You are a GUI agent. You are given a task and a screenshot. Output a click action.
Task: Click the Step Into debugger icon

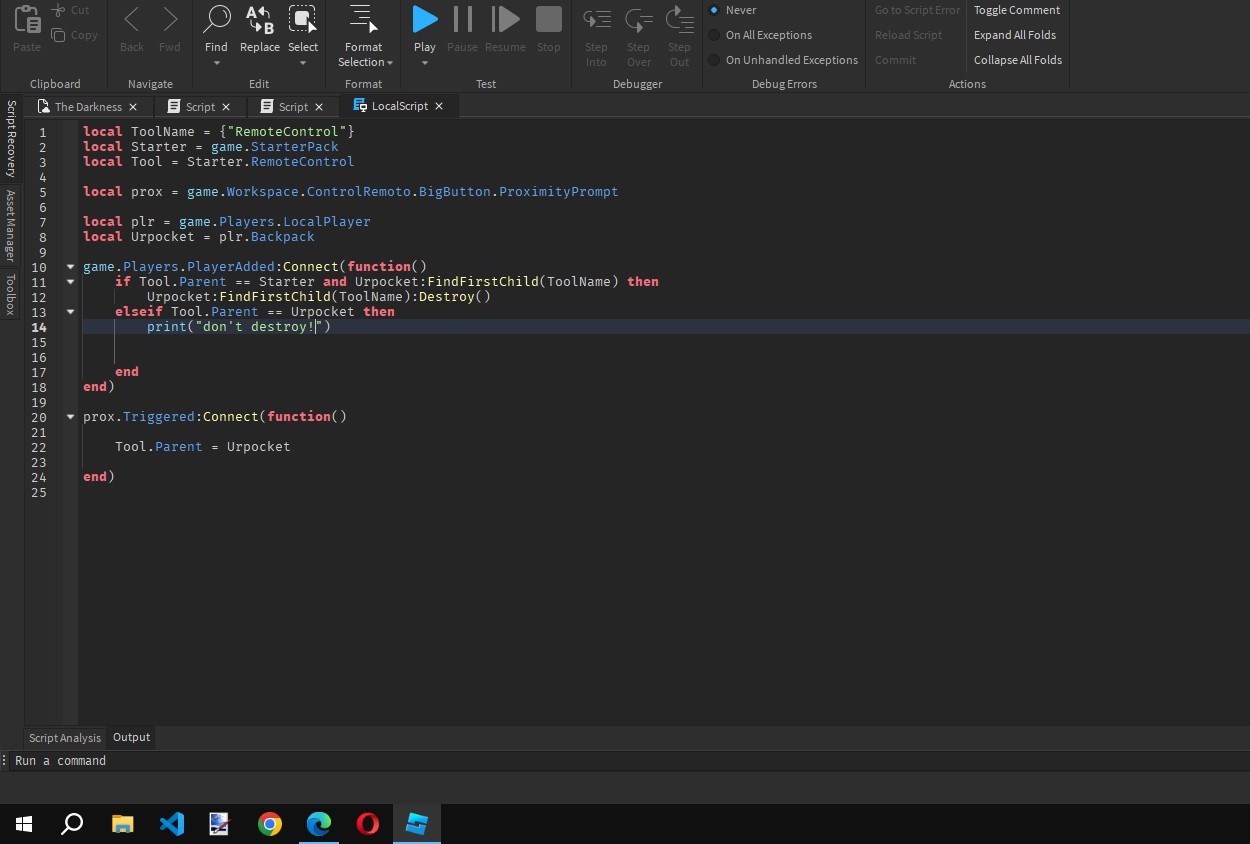[596, 18]
